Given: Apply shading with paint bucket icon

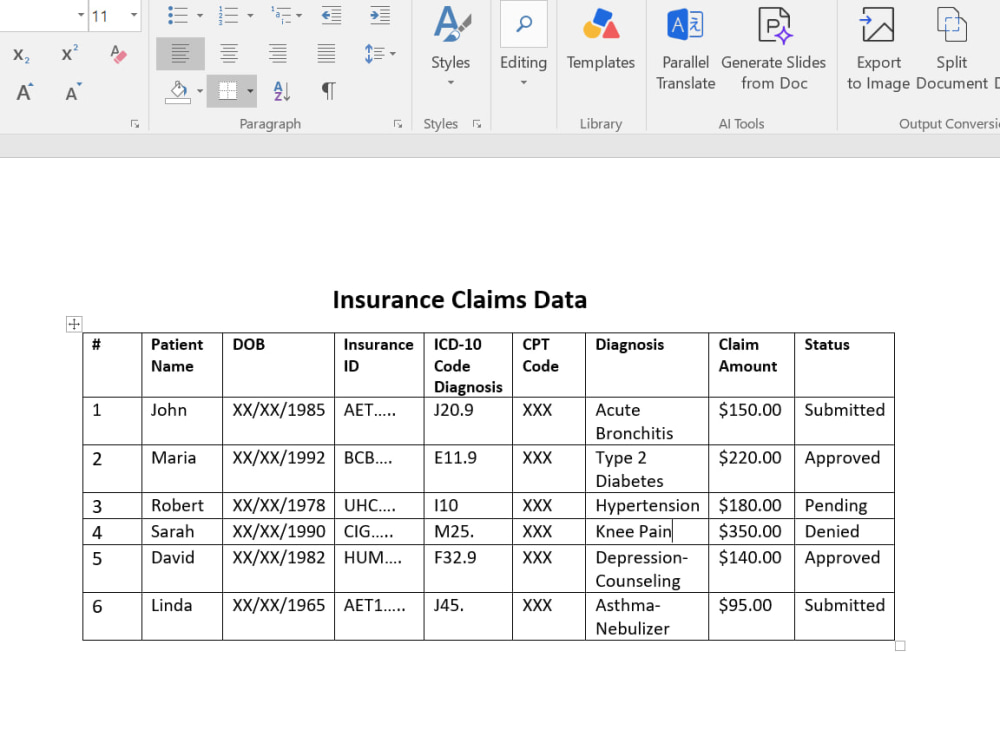Looking at the screenshot, I should click(178, 91).
